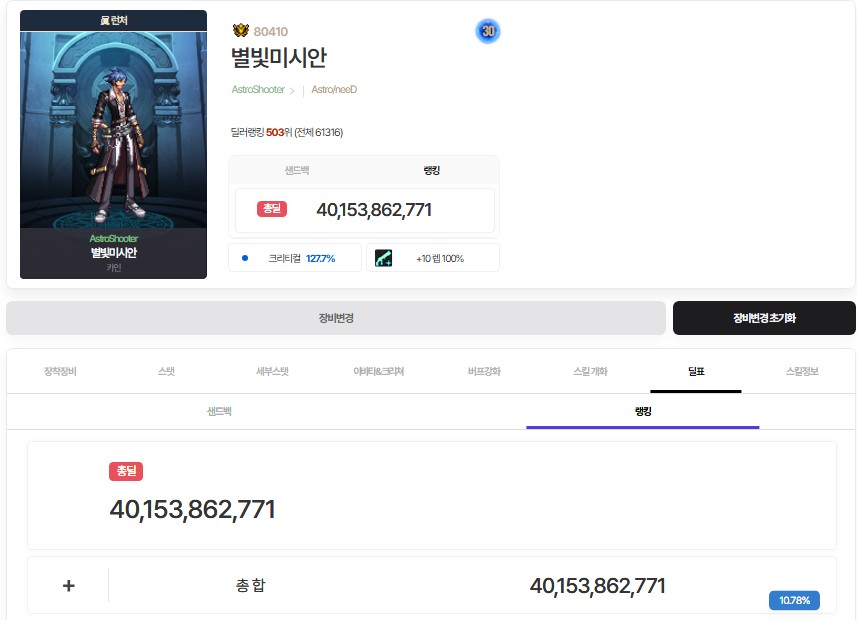Viewport: 857px width, 620px height.
Task: Open the 장착장비 tab
Action: click(x=60, y=371)
